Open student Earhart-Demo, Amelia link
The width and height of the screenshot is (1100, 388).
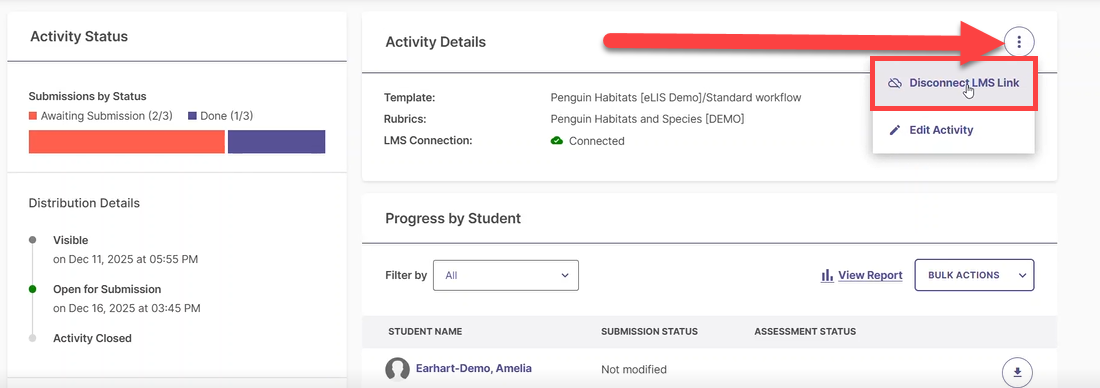pyautogui.click(x=474, y=368)
